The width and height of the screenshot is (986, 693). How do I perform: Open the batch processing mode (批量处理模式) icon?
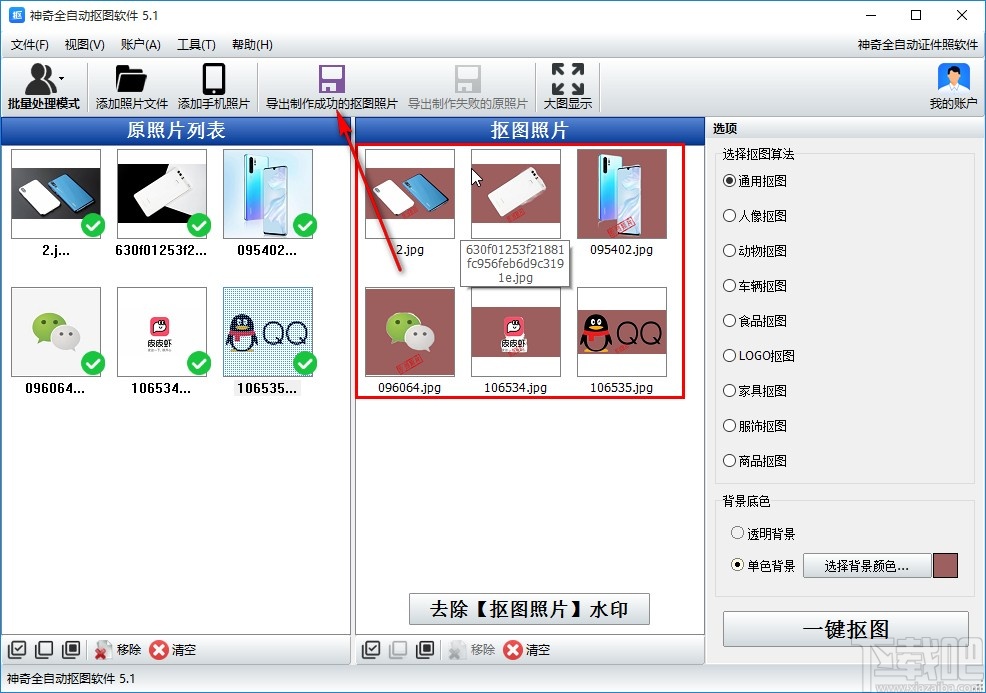click(x=40, y=79)
